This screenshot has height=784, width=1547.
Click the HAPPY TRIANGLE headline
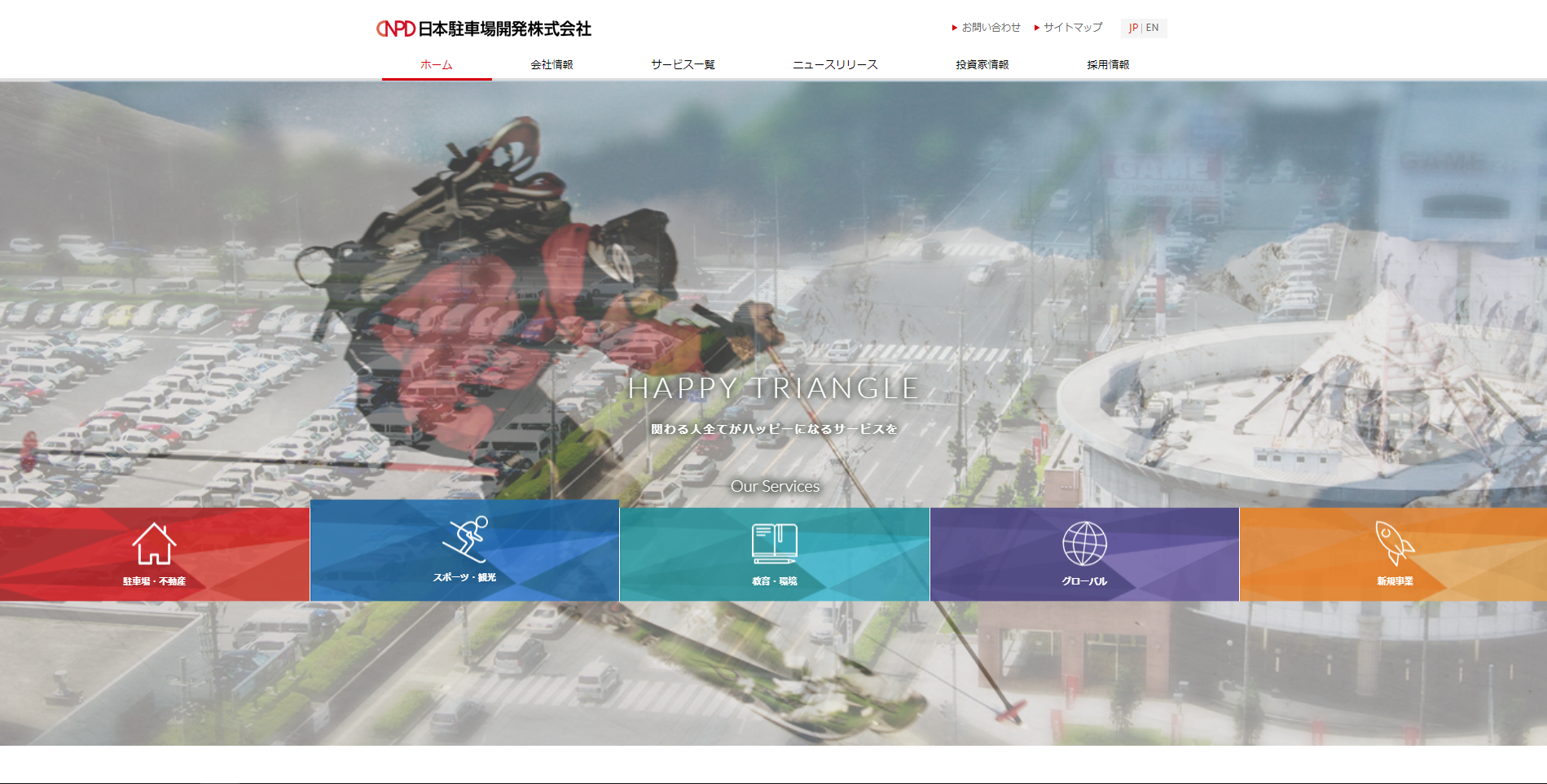774,388
